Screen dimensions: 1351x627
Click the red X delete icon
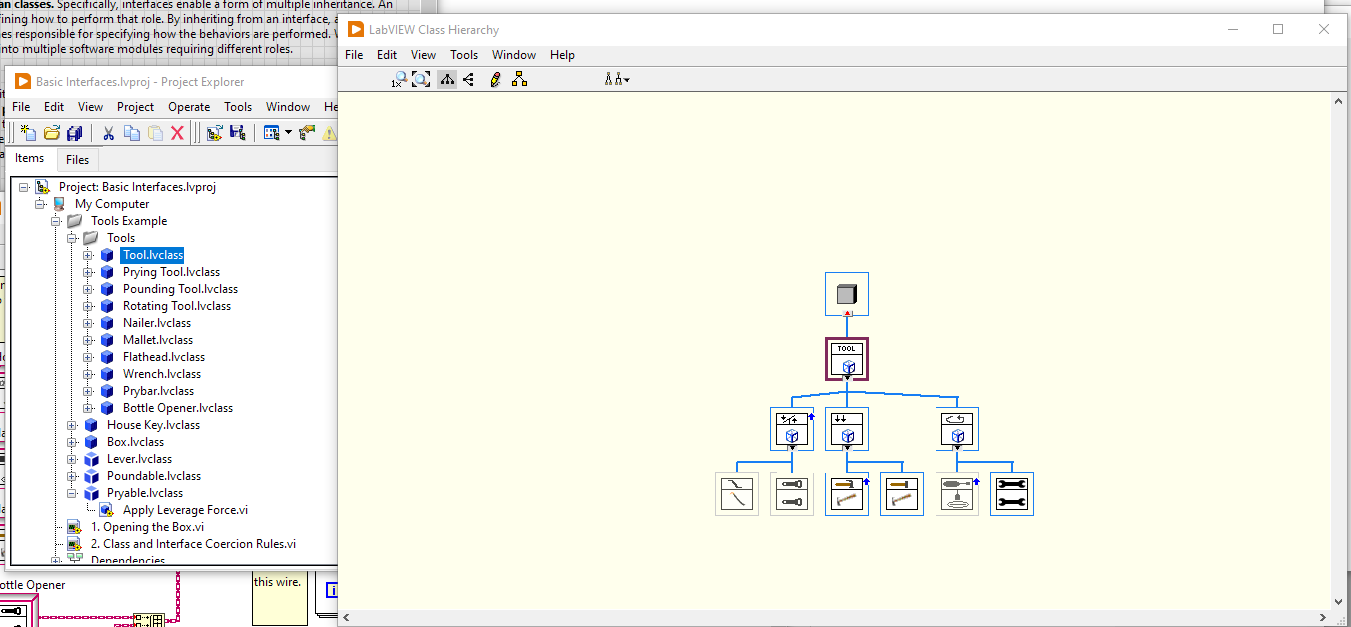pyautogui.click(x=178, y=133)
